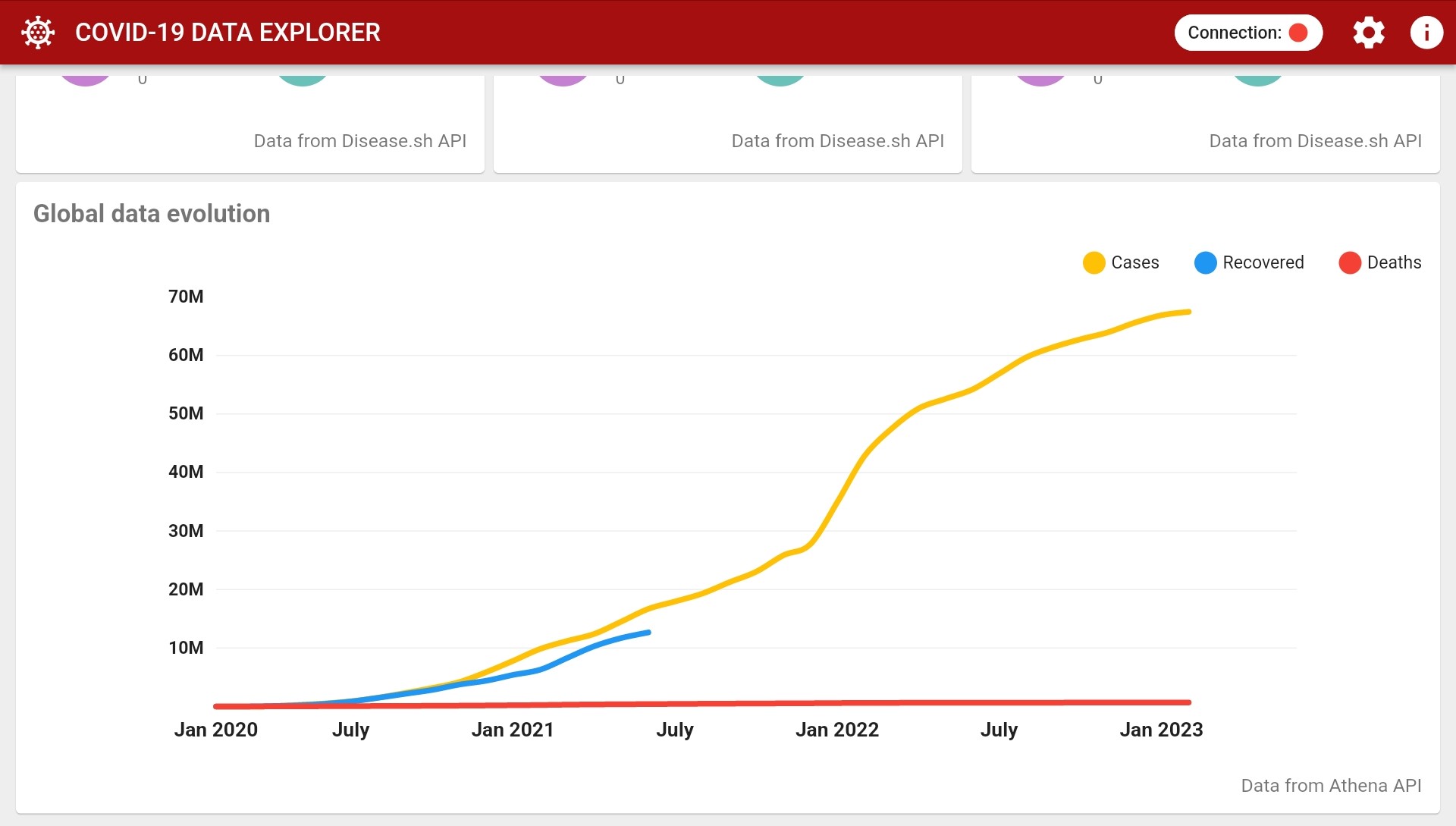The width and height of the screenshot is (1456, 826).
Task: Click the Jan 2022 axis label
Action: 836,730
